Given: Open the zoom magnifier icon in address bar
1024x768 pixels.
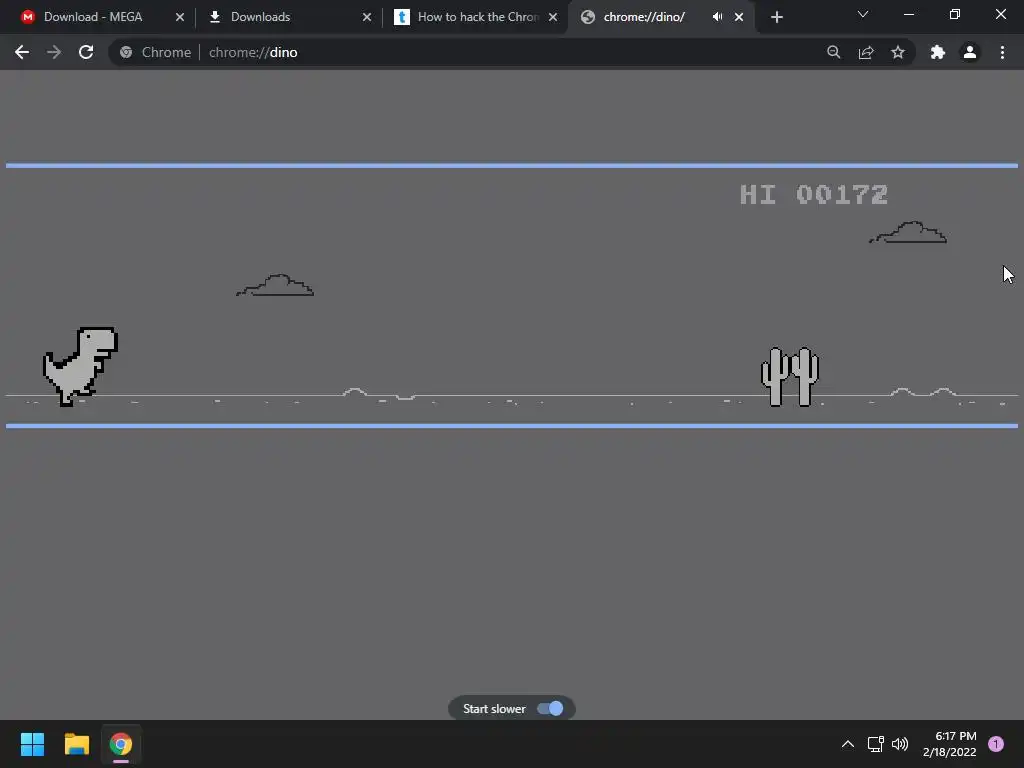Looking at the screenshot, I should click(833, 52).
